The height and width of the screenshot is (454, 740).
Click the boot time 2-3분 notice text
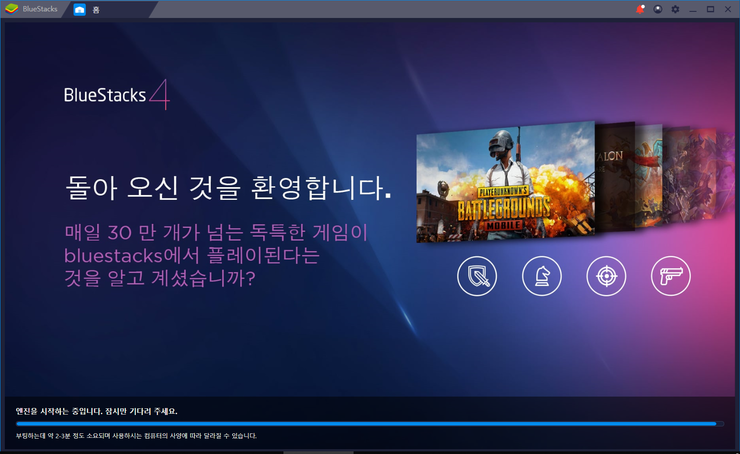click(136, 436)
